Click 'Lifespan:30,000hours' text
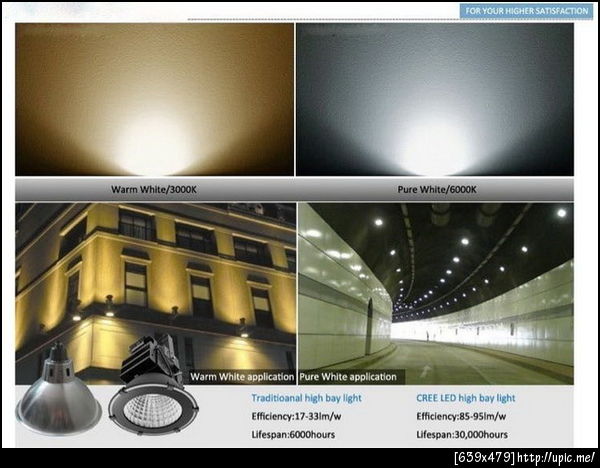 coord(462,435)
